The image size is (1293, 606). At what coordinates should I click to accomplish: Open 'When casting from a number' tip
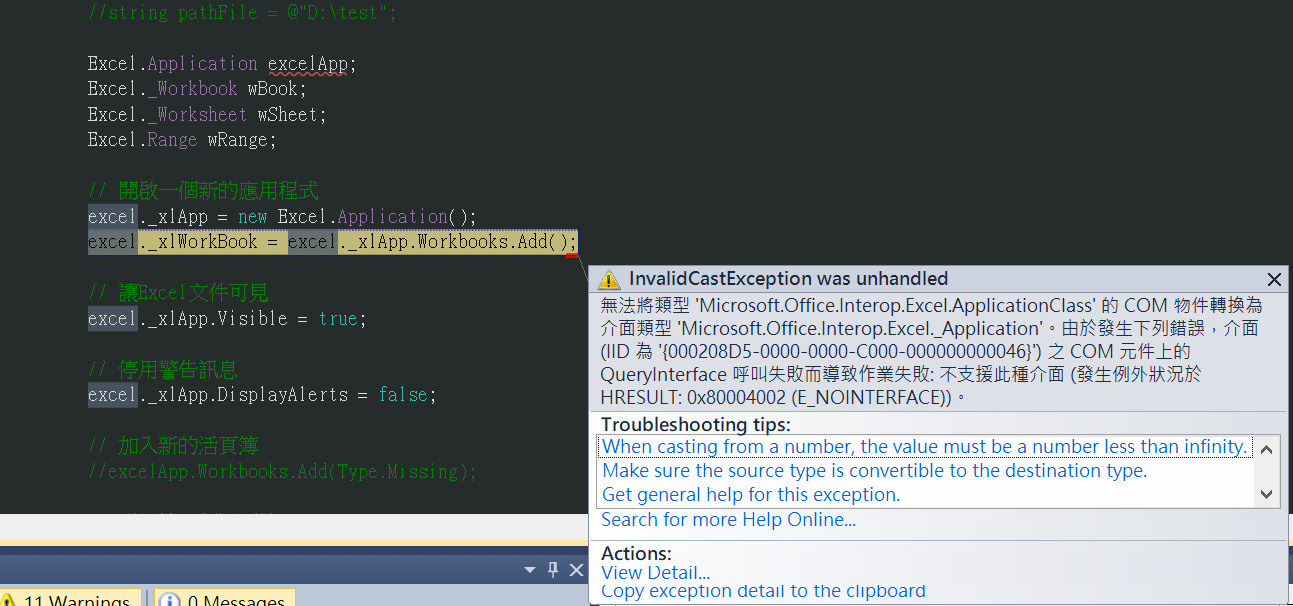point(925,447)
